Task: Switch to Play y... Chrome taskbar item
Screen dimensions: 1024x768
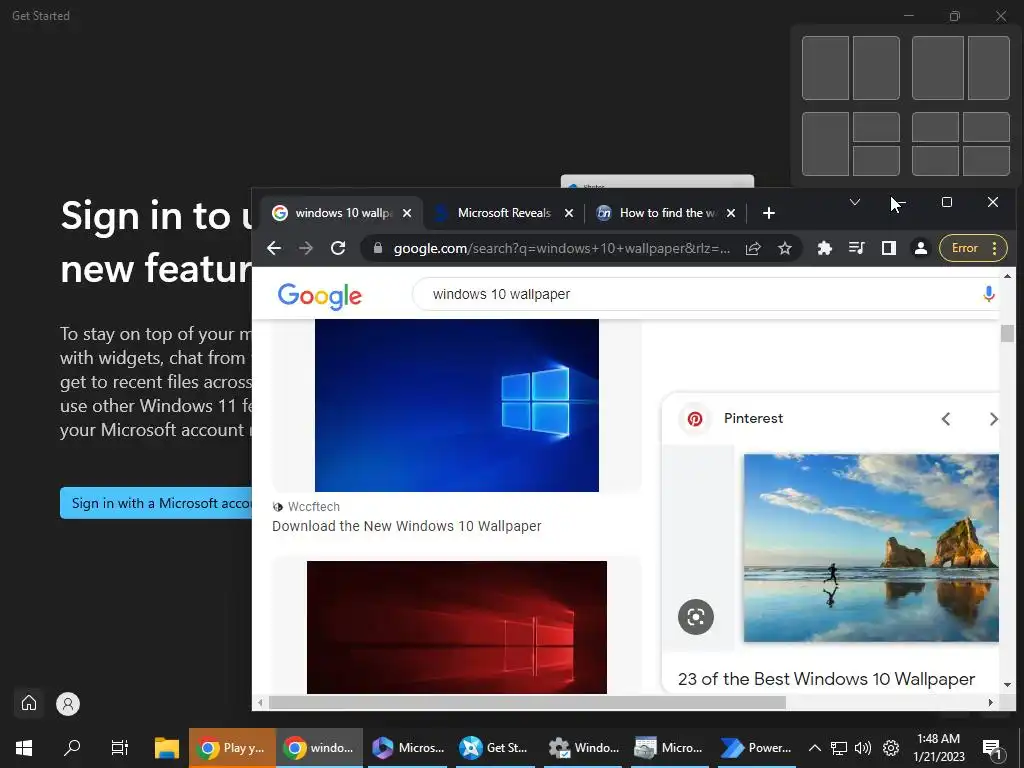Action: (232, 748)
